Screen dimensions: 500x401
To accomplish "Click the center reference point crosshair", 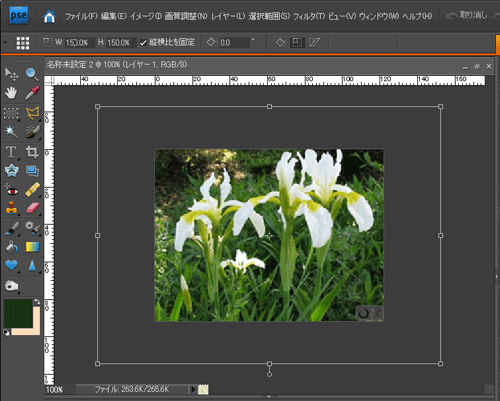I will [269, 236].
